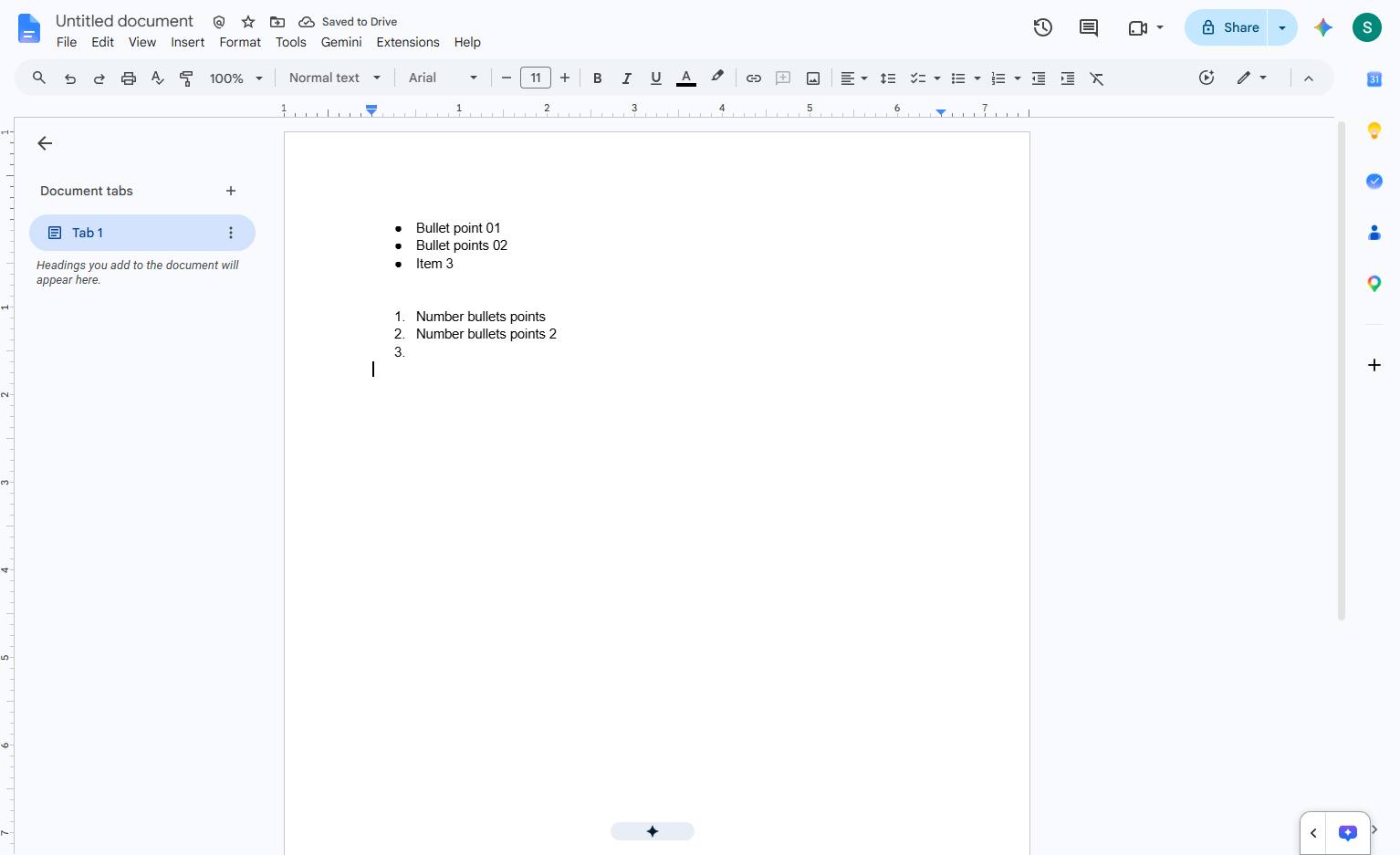Open the Gemini sparkle icon
This screenshot has width=1400, height=855.
point(1323,27)
